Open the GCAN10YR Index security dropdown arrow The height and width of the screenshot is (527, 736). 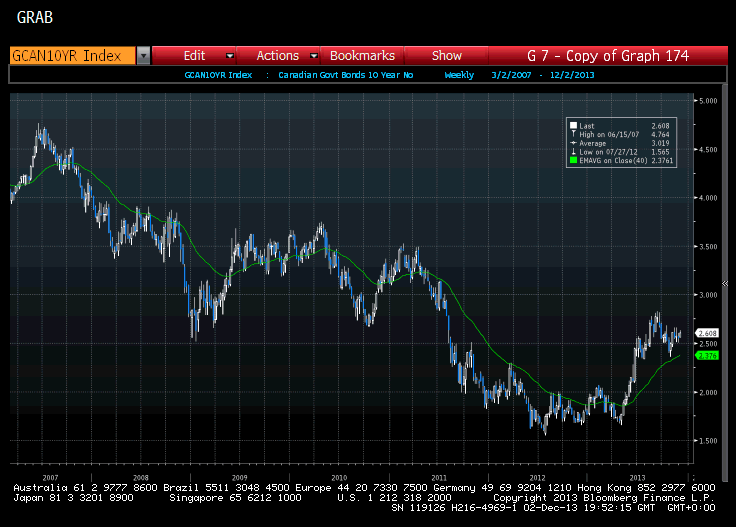pos(143,56)
